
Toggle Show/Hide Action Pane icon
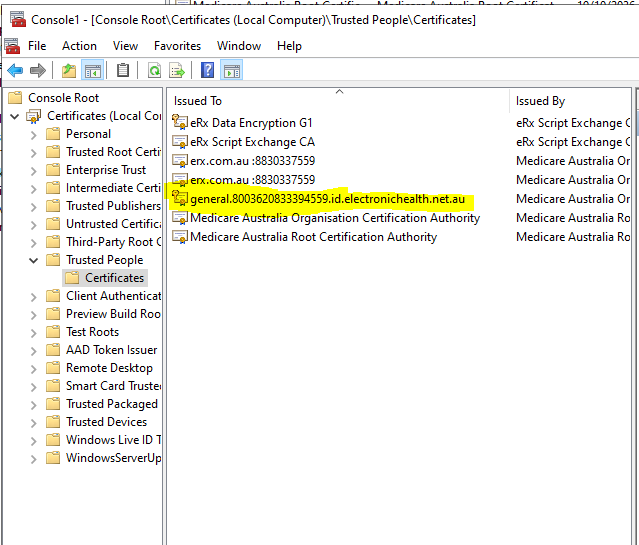click(231, 71)
